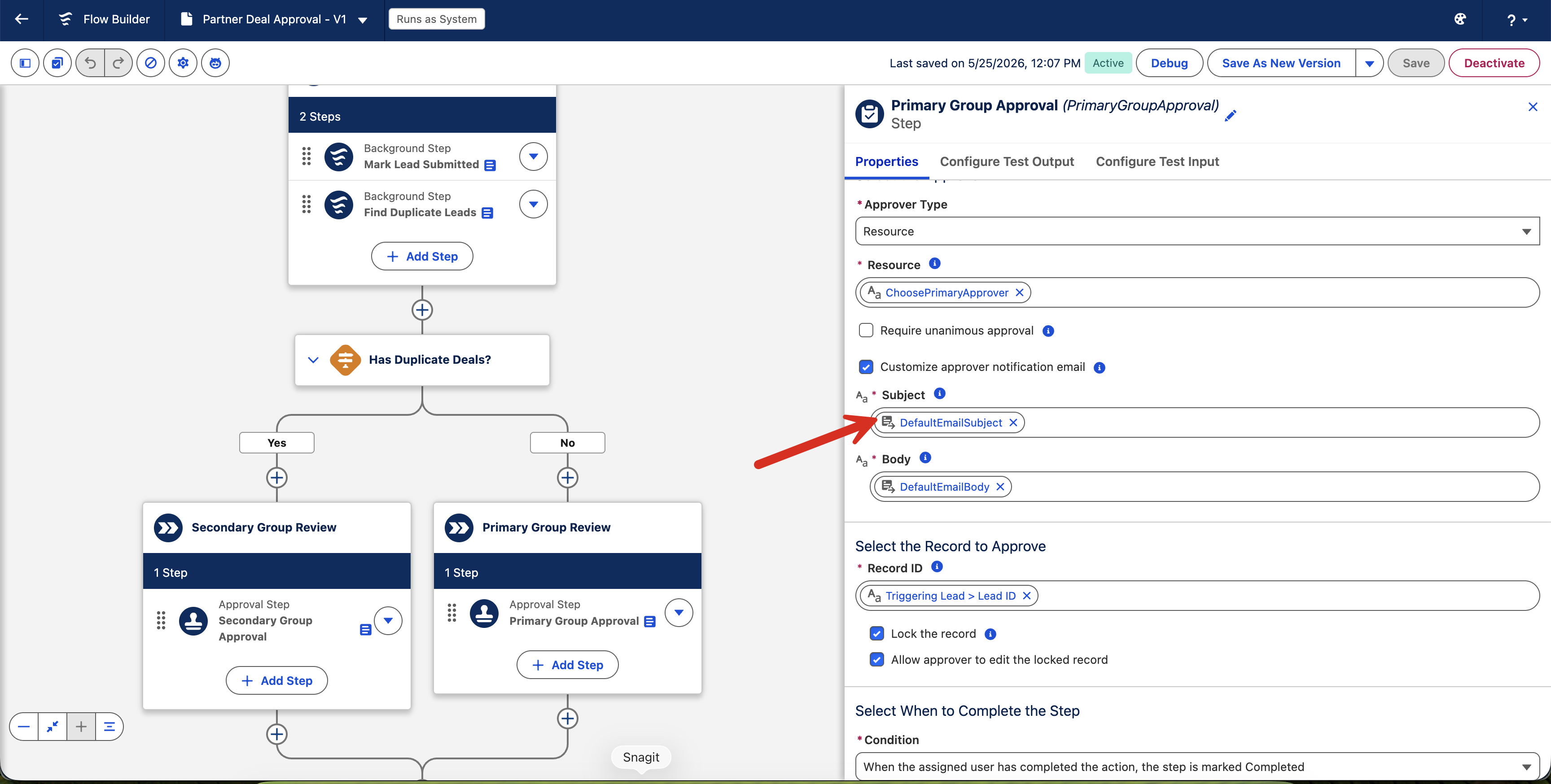Screen dimensions: 1551x784
Task: Redo the last change
Action: point(118,63)
